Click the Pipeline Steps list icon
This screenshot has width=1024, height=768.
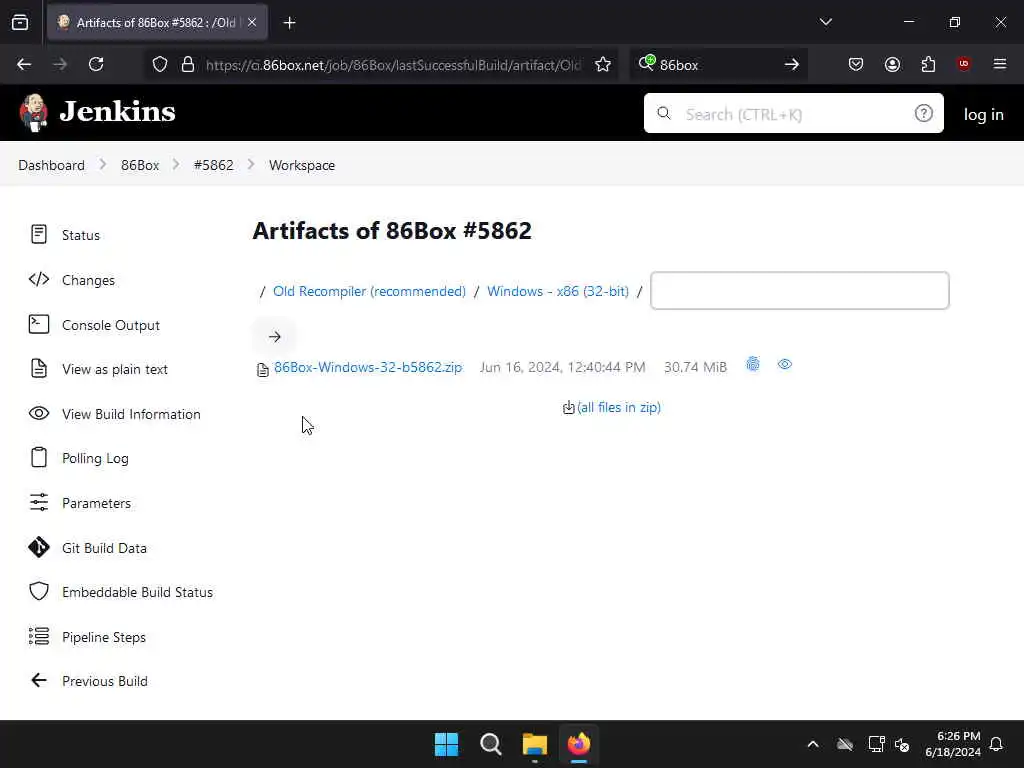click(x=39, y=636)
